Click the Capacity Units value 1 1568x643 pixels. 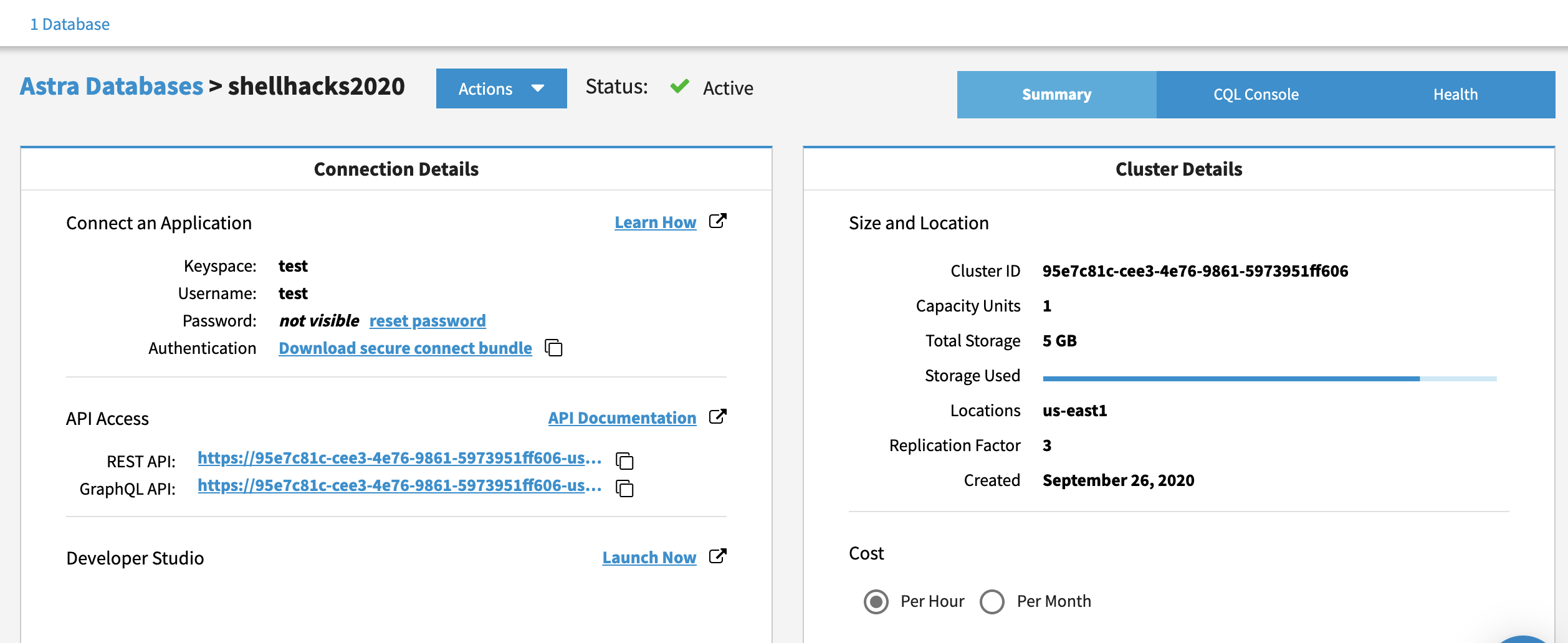click(x=1047, y=306)
